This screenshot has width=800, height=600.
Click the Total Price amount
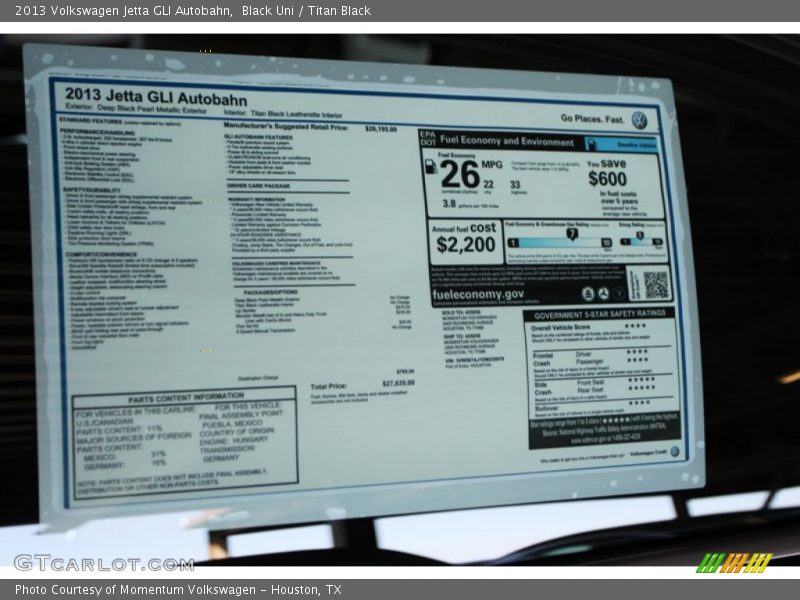pos(397,383)
